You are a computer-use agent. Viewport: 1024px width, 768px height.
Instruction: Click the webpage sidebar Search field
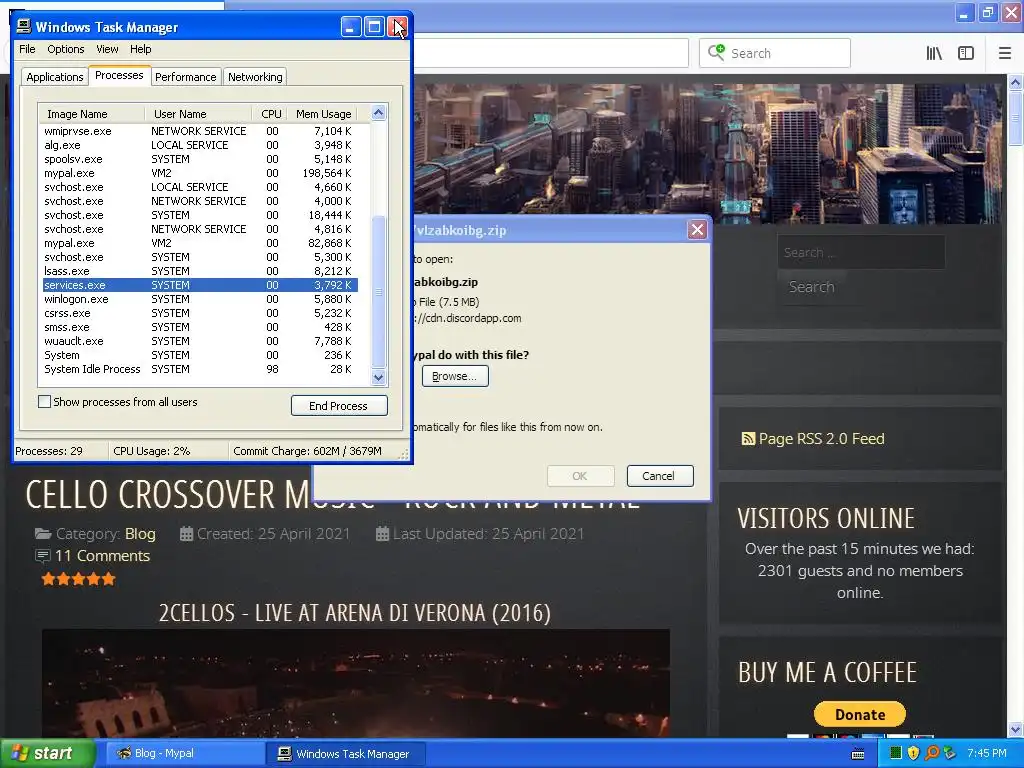[861, 252]
